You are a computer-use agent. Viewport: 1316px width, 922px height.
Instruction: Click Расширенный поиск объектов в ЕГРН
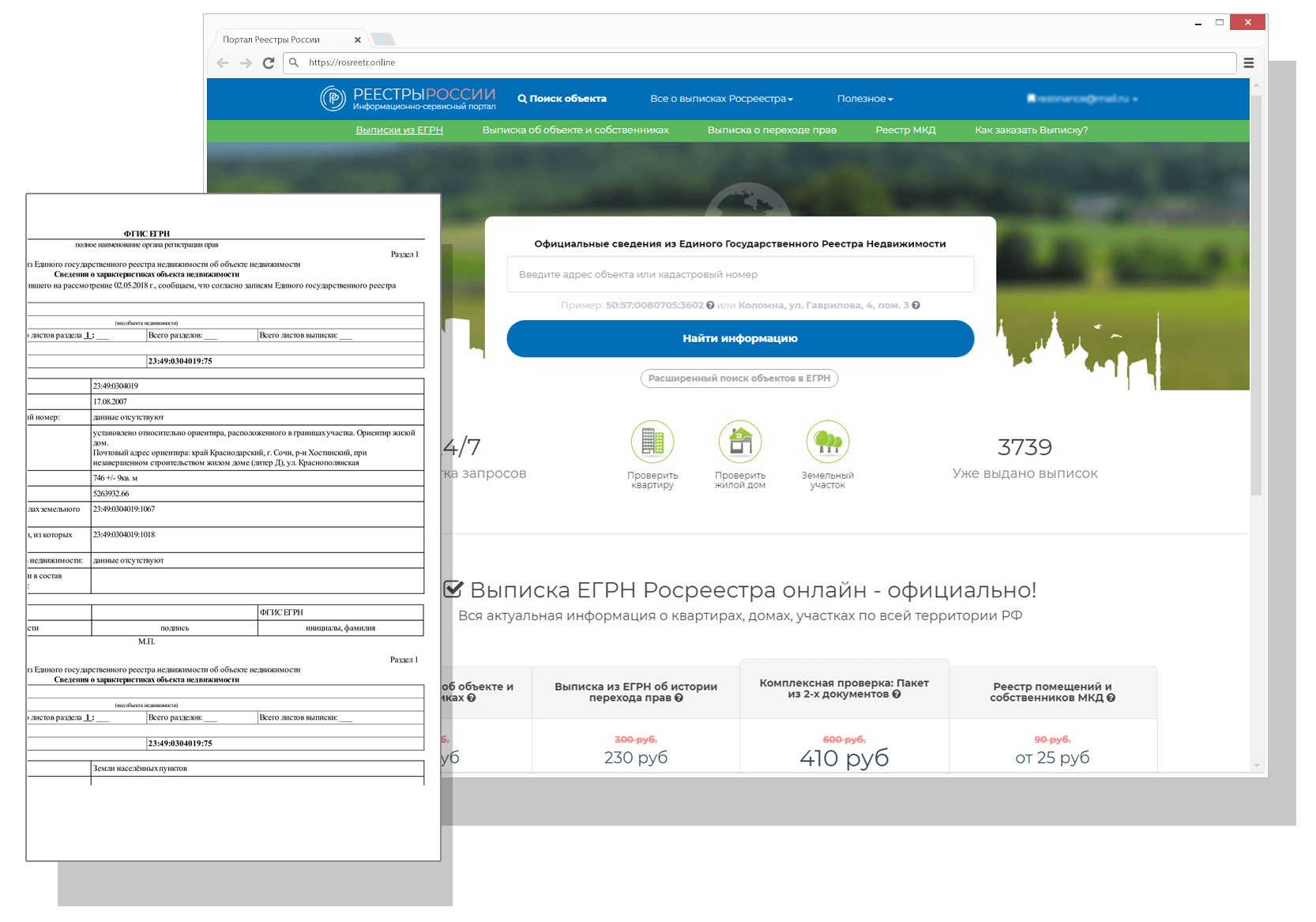pyautogui.click(x=739, y=378)
